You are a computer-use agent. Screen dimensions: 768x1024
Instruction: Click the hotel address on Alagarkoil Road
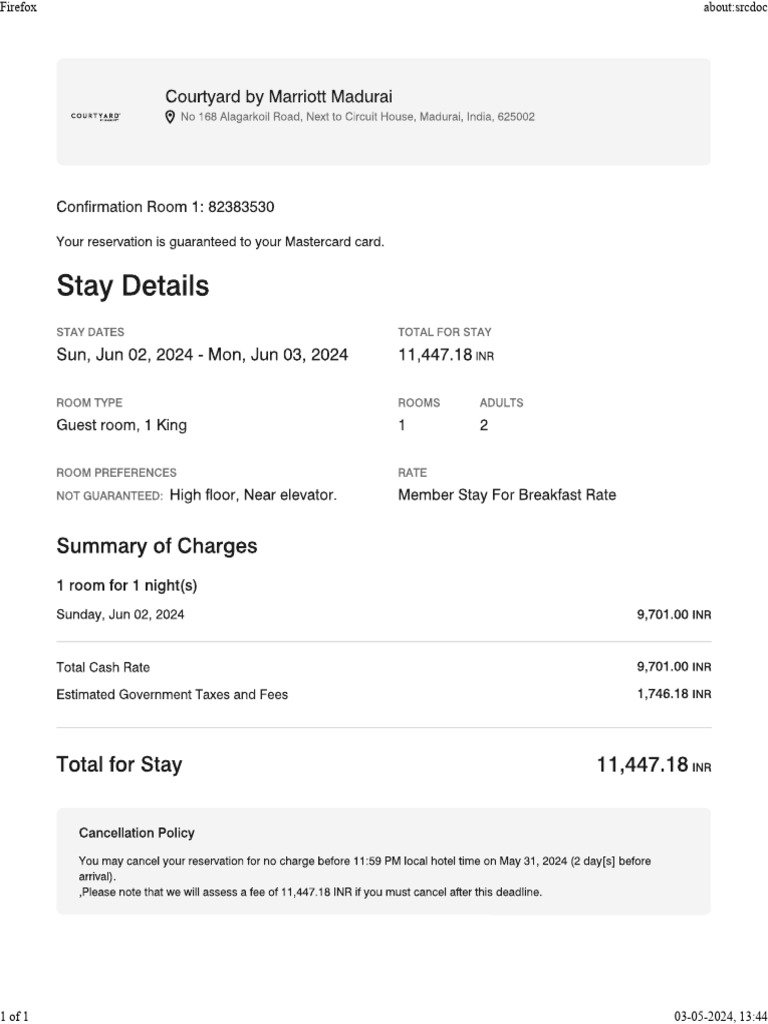[x=357, y=117]
